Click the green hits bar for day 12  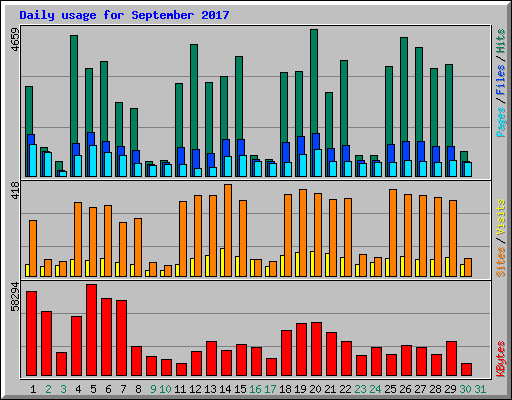pyautogui.click(x=194, y=97)
